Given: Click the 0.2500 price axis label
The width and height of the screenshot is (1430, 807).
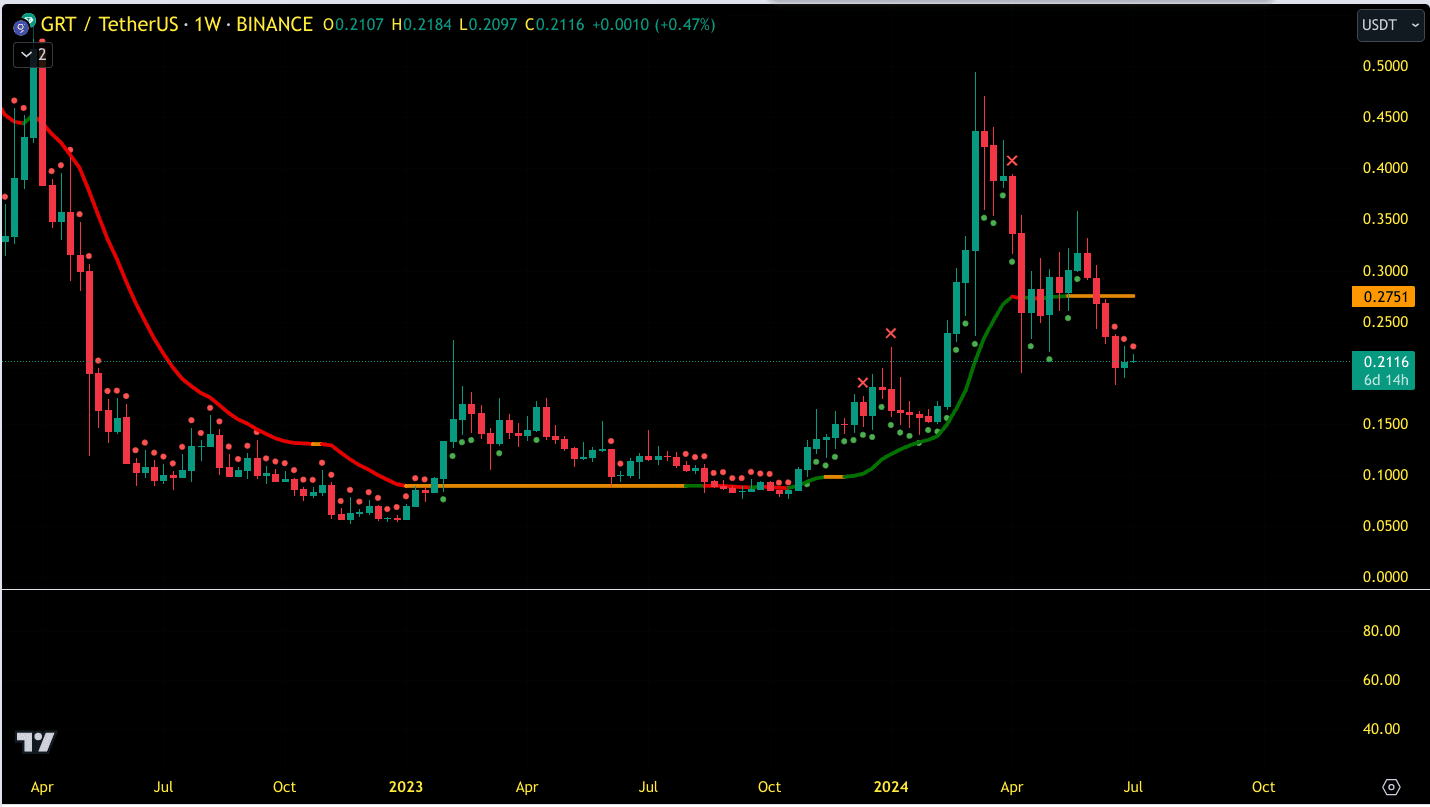Looking at the screenshot, I should click(1386, 322).
